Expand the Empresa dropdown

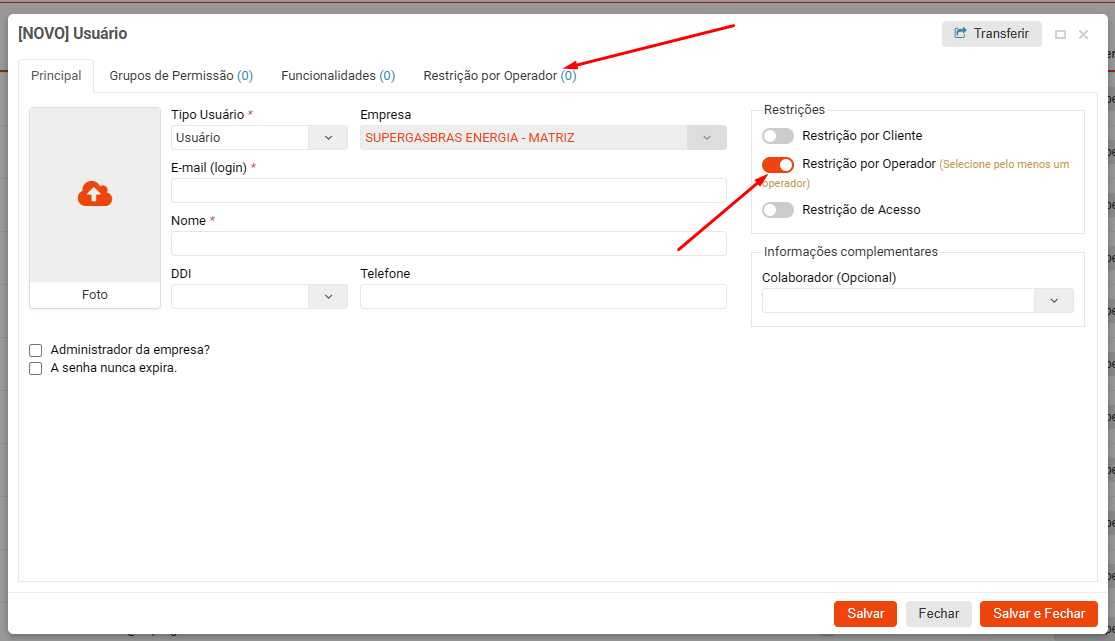tap(707, 138)
